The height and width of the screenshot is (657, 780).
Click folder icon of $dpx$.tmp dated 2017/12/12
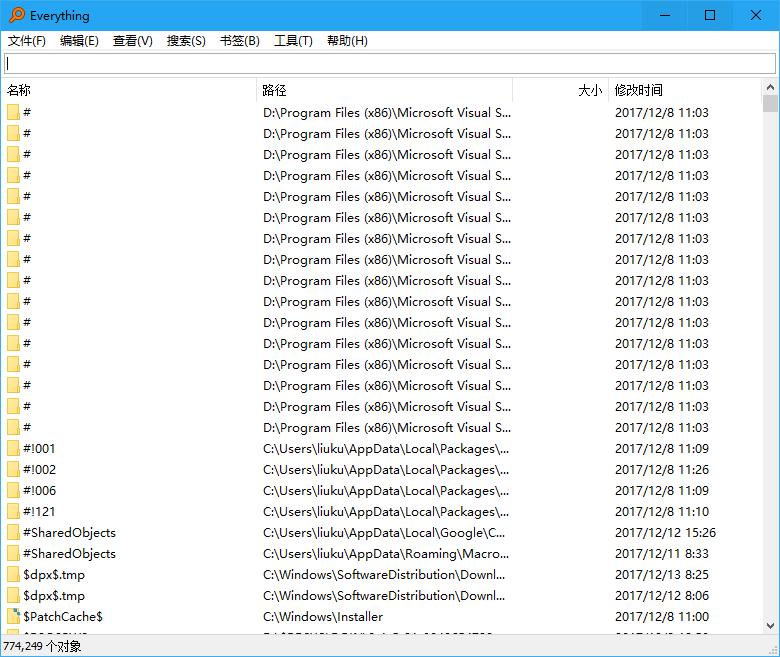[x=13, y=595]
